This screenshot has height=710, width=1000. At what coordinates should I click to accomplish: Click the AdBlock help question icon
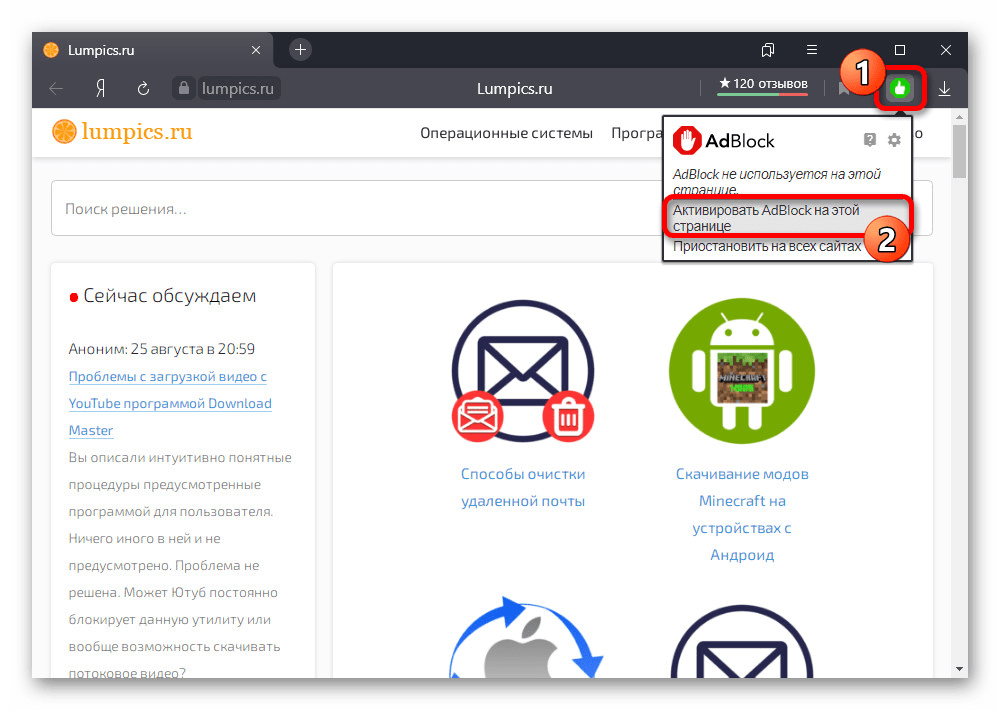[x=870, y=140]
